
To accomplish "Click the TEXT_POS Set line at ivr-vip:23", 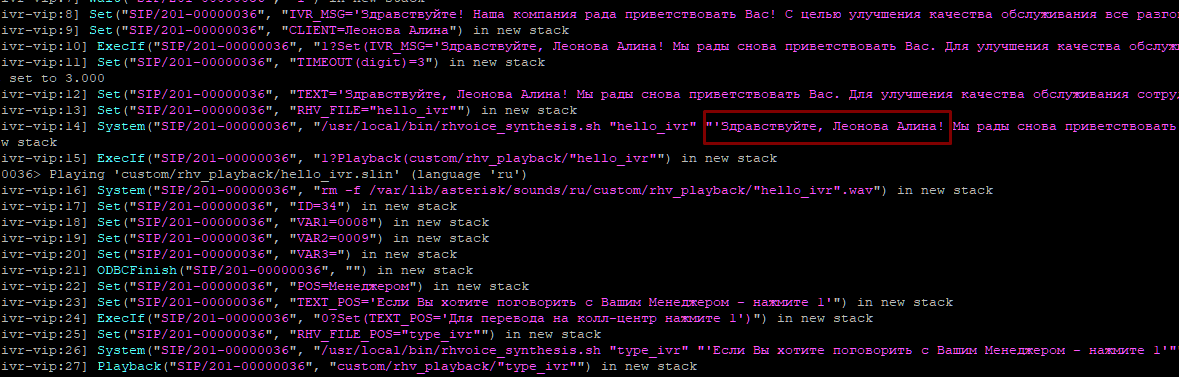I will [477, 303].
